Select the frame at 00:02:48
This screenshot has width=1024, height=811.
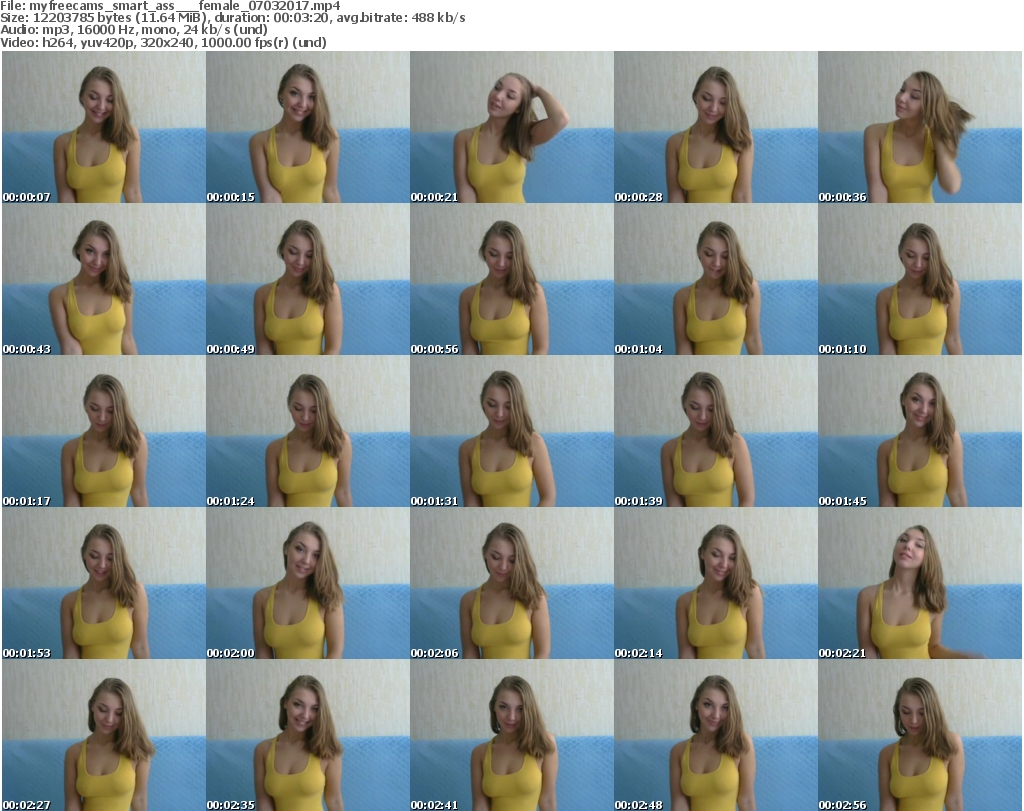click(716, 735)
